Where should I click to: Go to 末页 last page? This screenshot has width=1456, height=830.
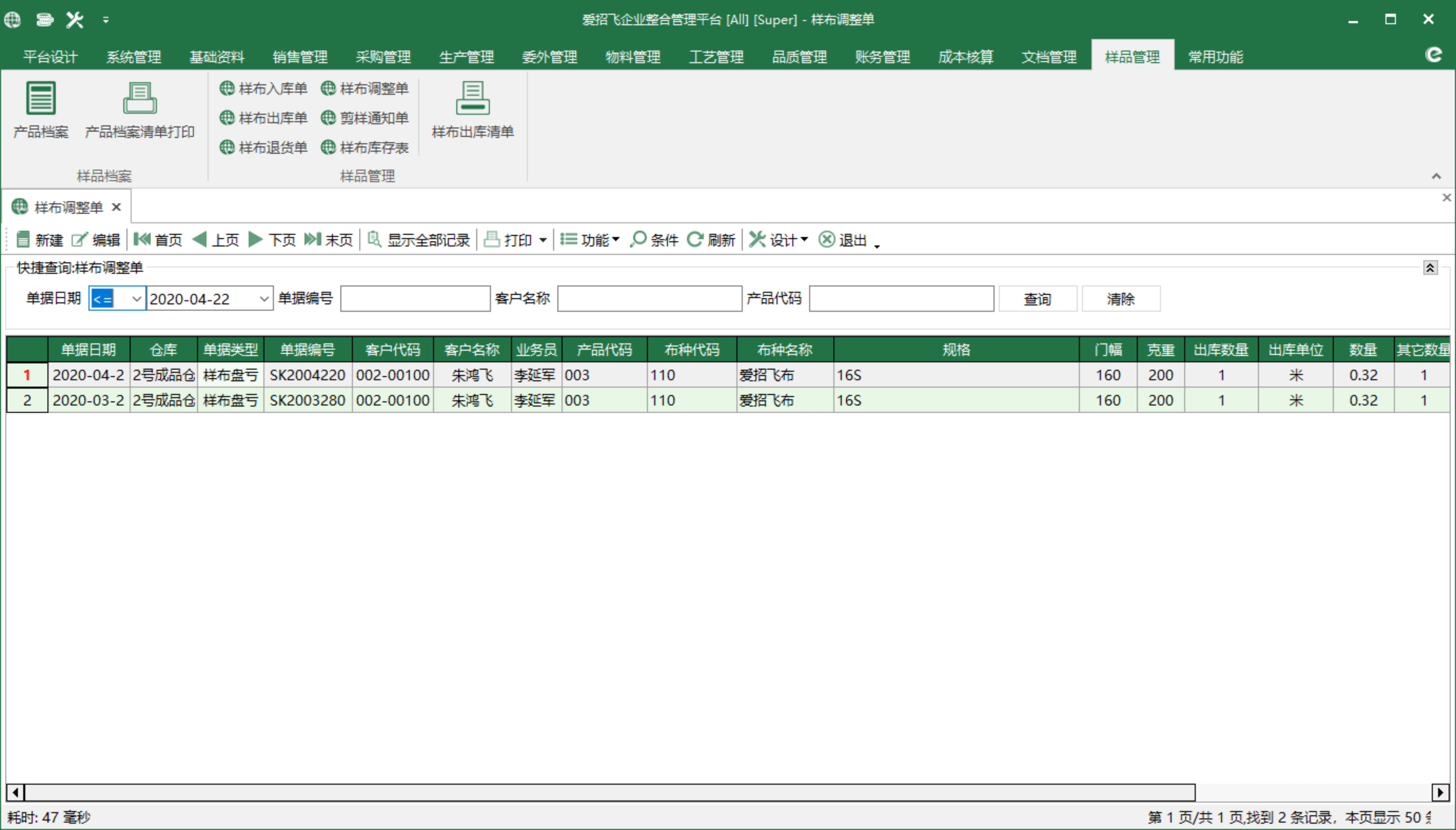(329, 240)
